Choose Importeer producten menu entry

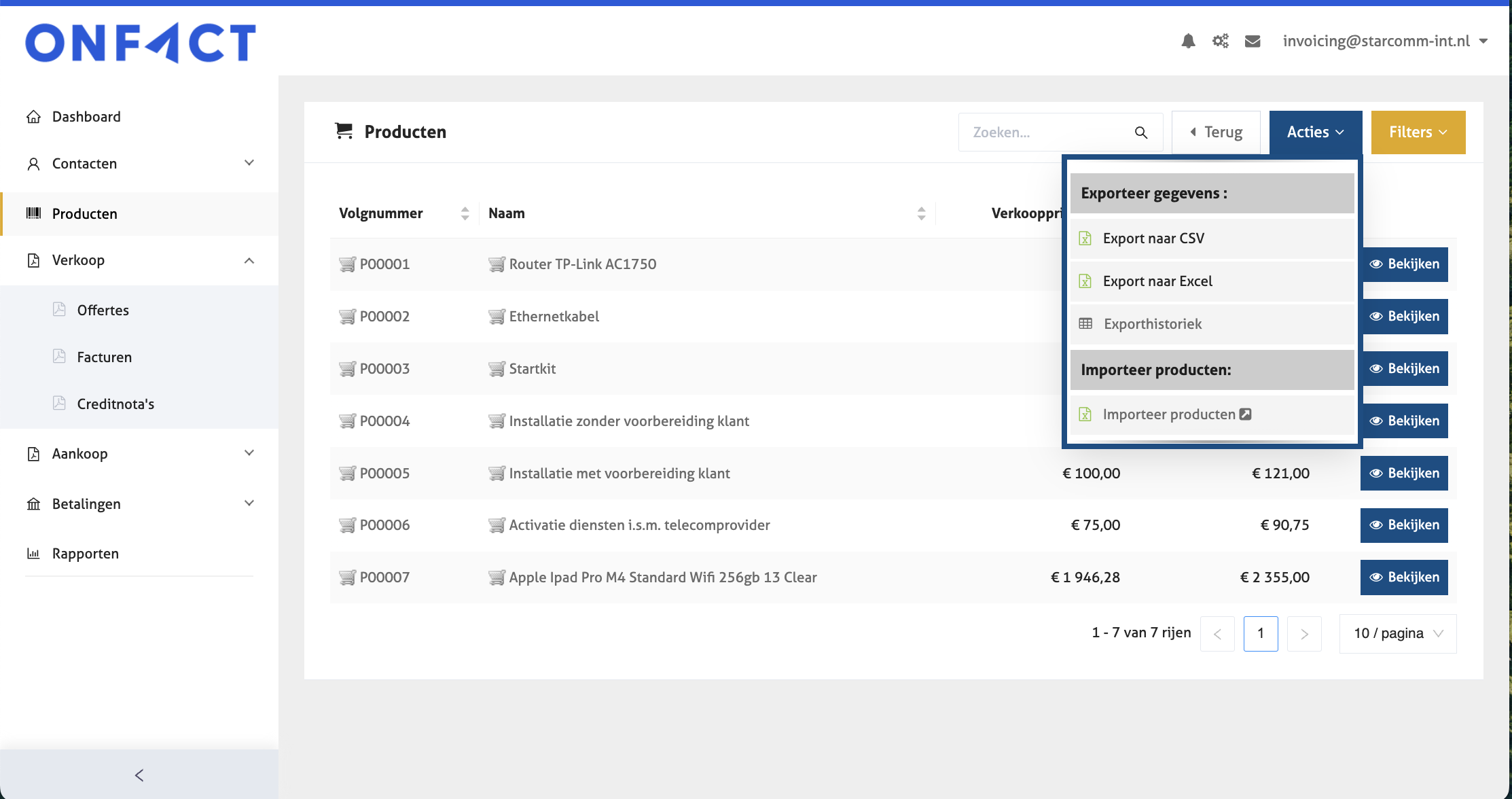point(1168,414)
